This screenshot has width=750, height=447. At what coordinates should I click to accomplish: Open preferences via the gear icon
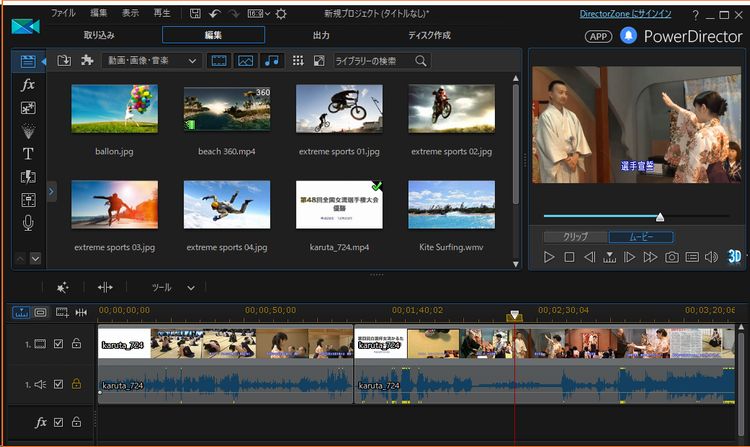pos(281,13)
